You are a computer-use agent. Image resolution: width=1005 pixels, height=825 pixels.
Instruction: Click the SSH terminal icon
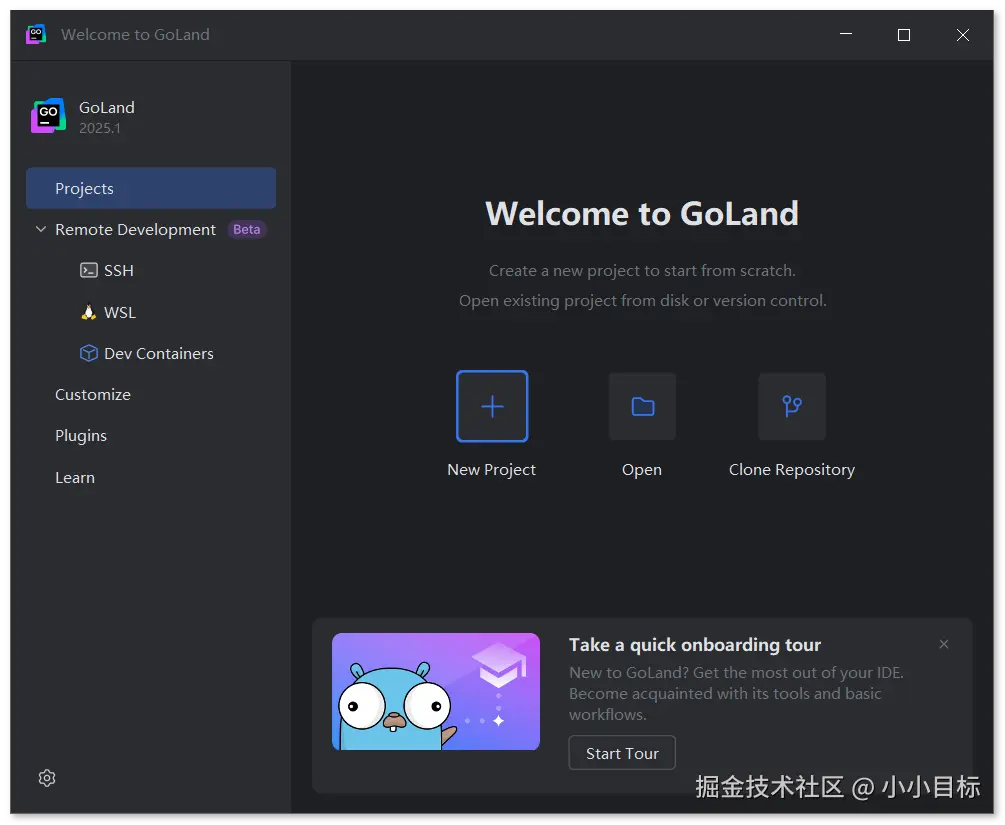[x=88, y=271]
